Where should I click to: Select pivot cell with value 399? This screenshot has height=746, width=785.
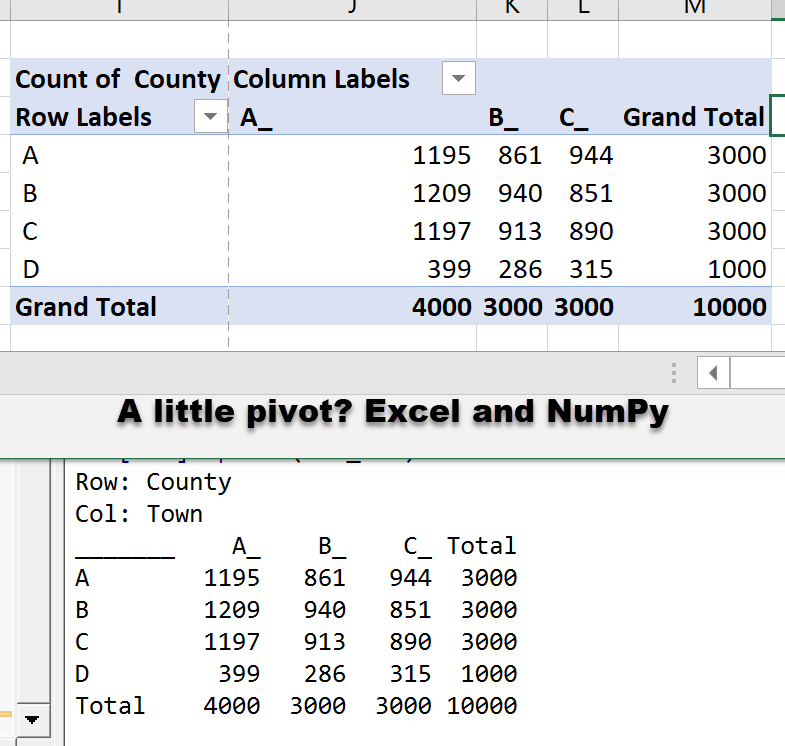(352, 269)
